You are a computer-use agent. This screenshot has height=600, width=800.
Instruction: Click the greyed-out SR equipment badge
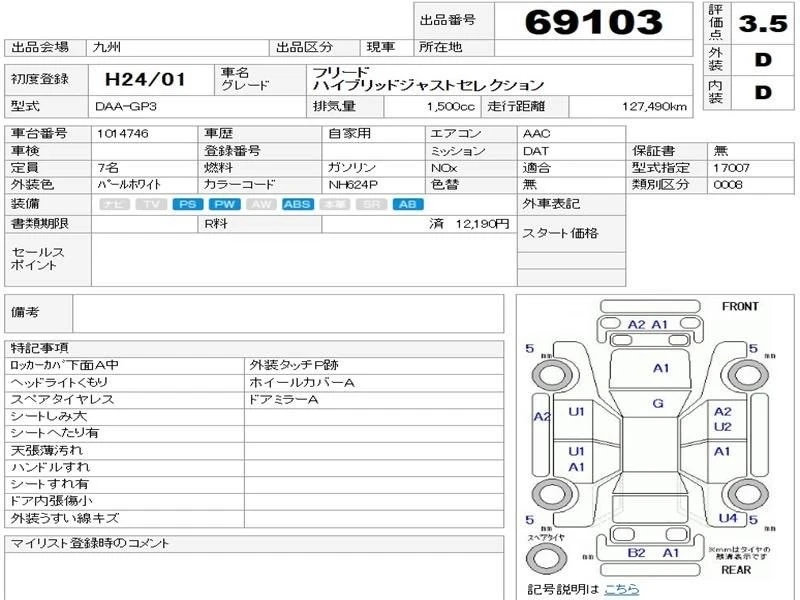coord(371,205)
